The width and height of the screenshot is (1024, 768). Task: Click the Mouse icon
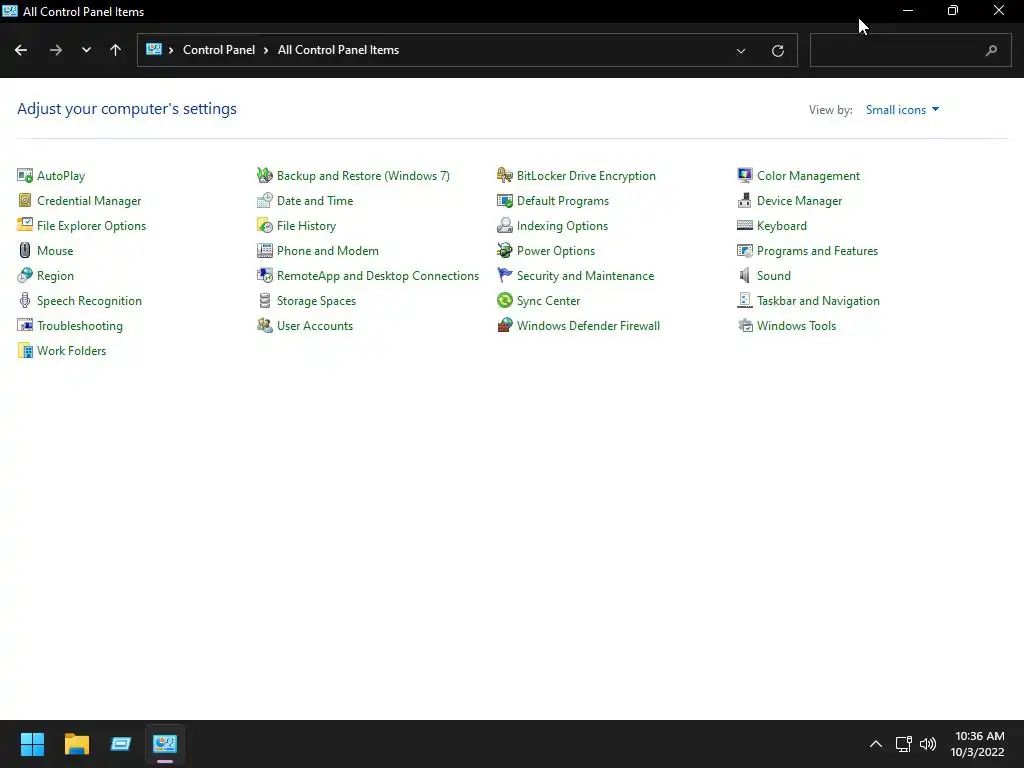pyautogui.click(x=25, y=250)
